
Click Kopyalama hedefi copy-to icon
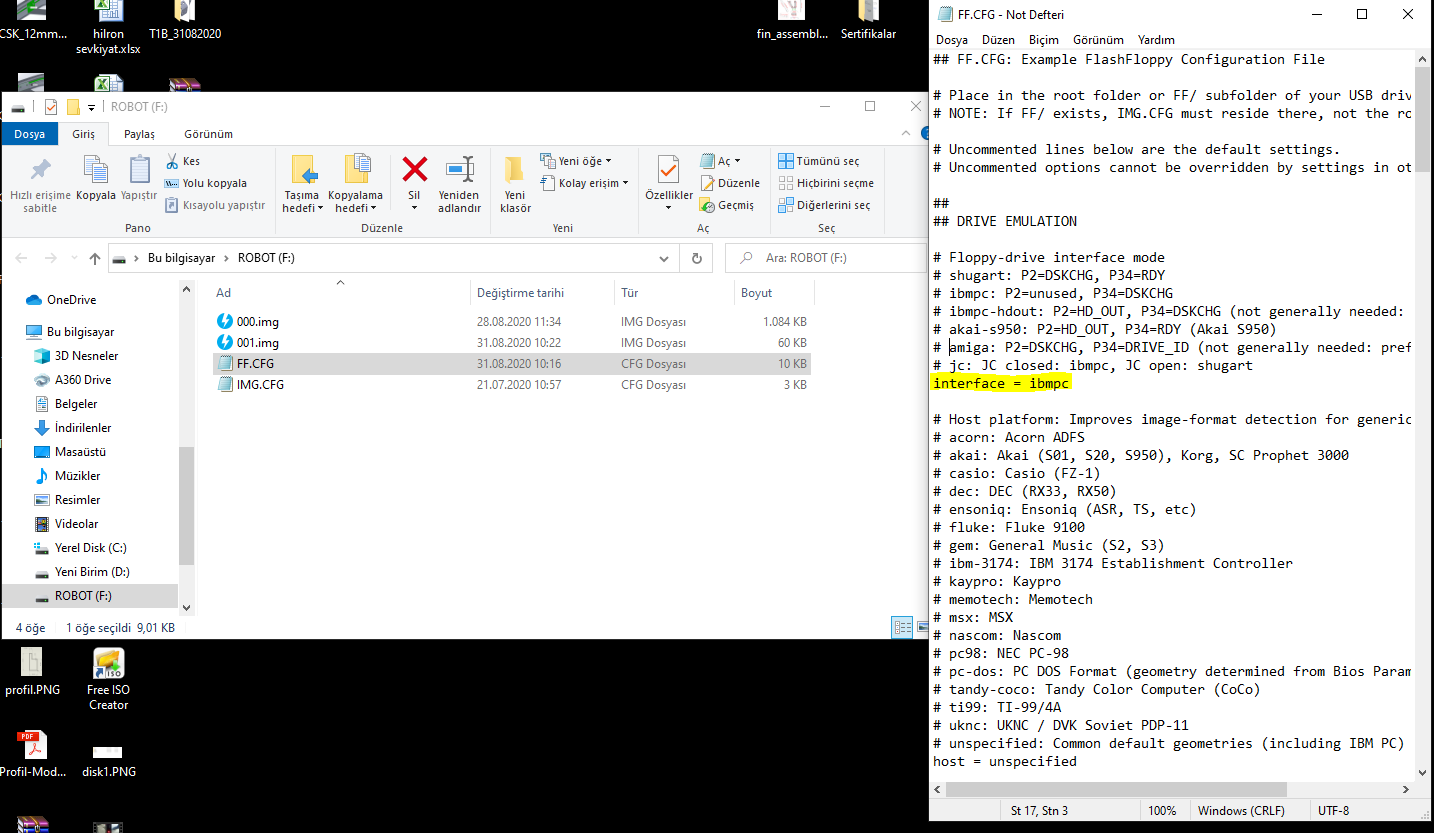tap(356, 169)
